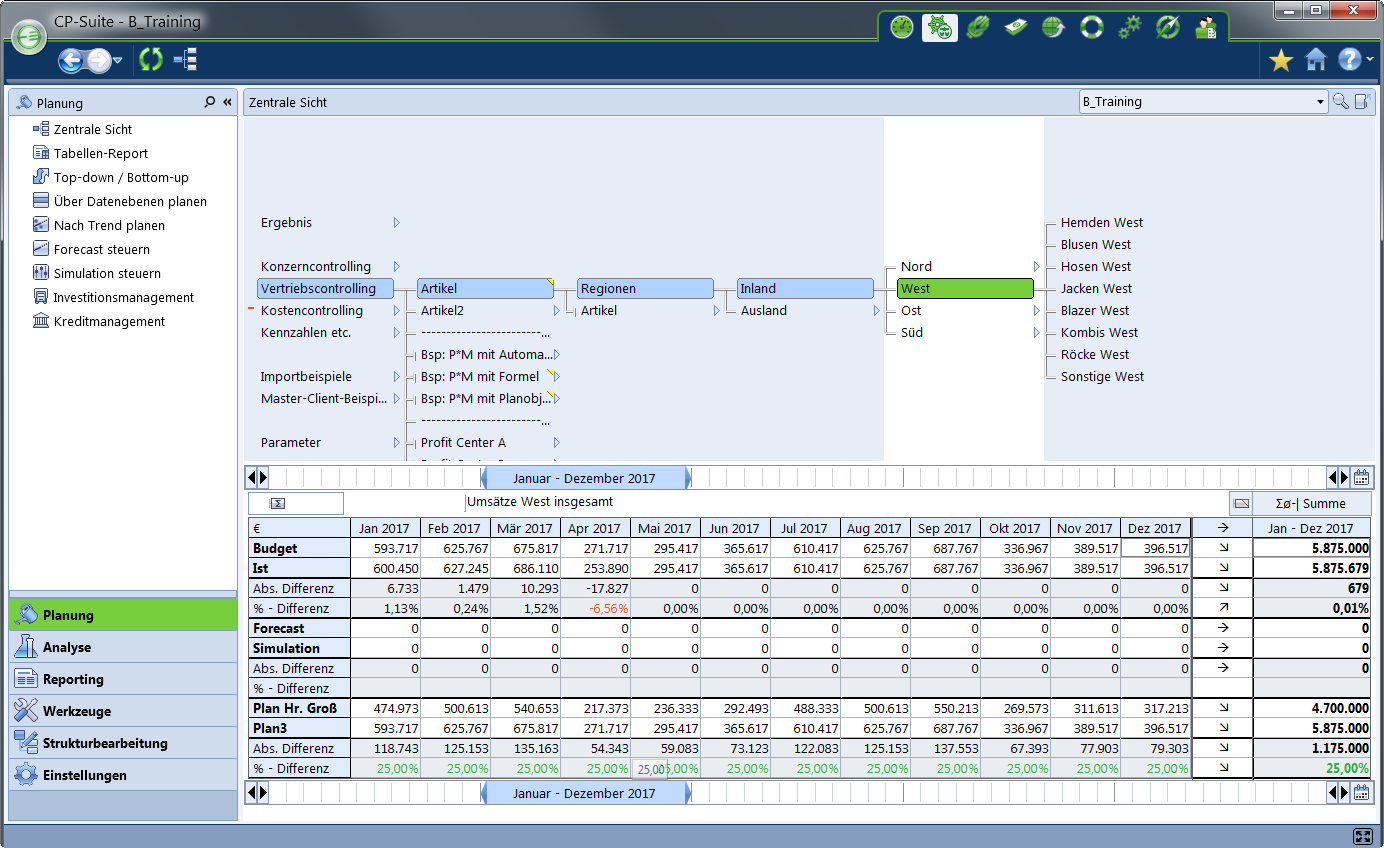Open favorites with the yellow star icon

(1280, 60)
